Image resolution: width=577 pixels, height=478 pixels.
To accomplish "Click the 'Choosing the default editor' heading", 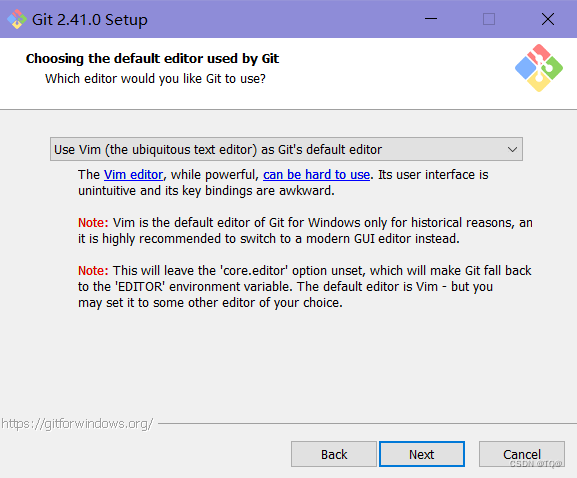I will point(152,59).
